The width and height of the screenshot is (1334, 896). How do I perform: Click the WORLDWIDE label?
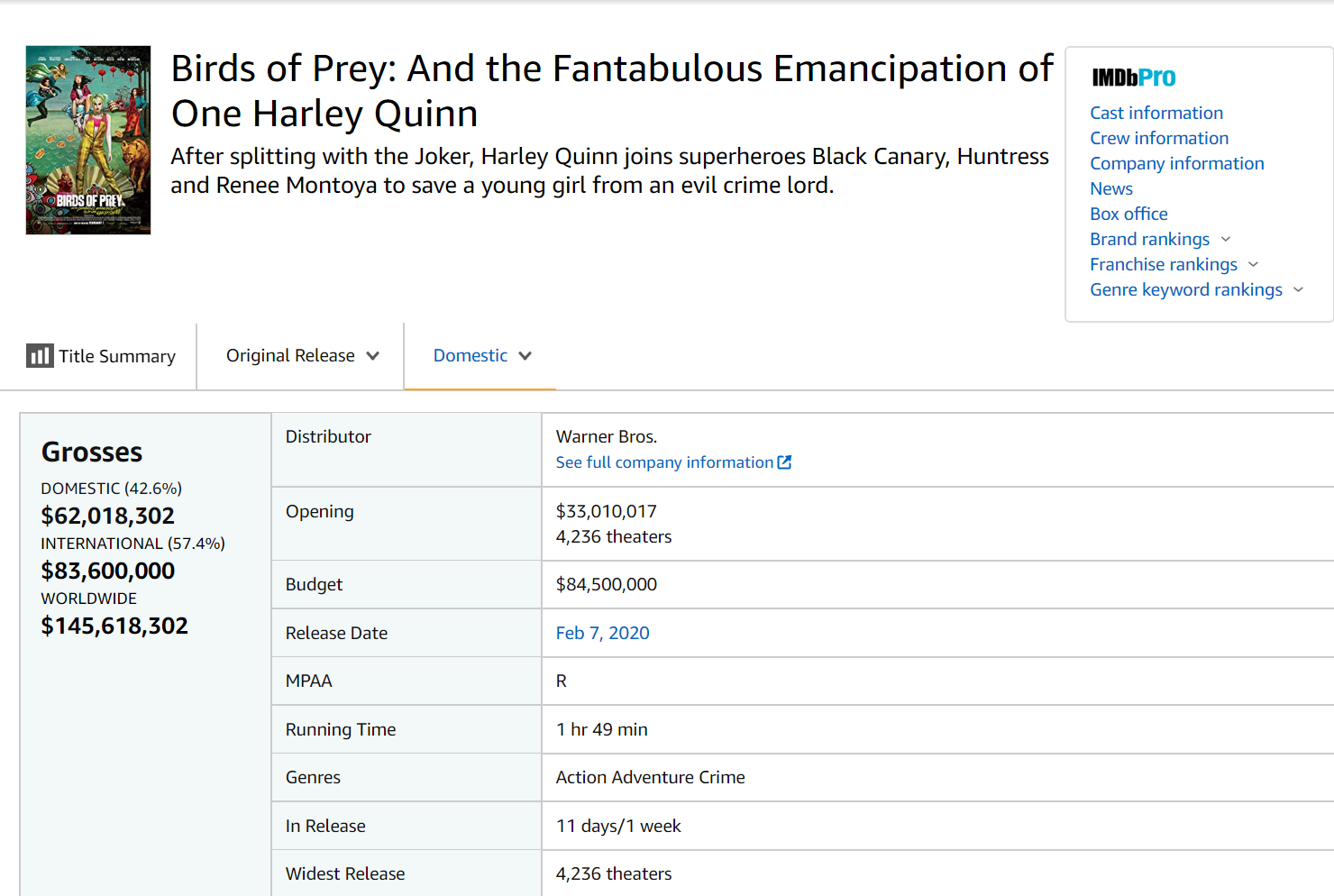coord(88,598)
